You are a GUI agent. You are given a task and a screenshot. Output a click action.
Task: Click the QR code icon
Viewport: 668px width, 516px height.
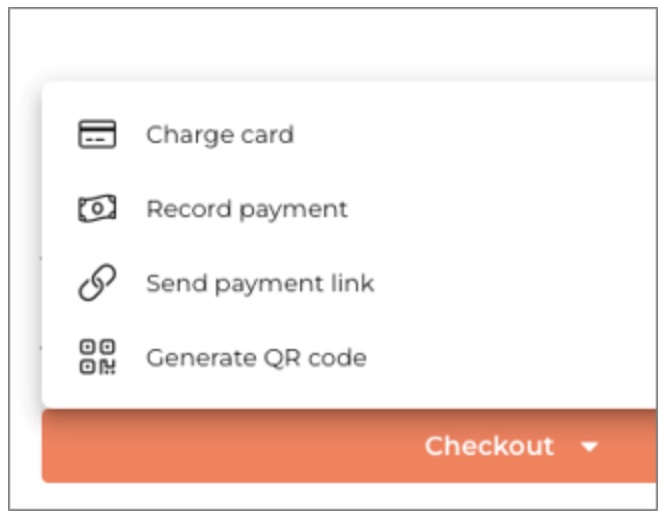pyautogui.click(x=97, y=357)
